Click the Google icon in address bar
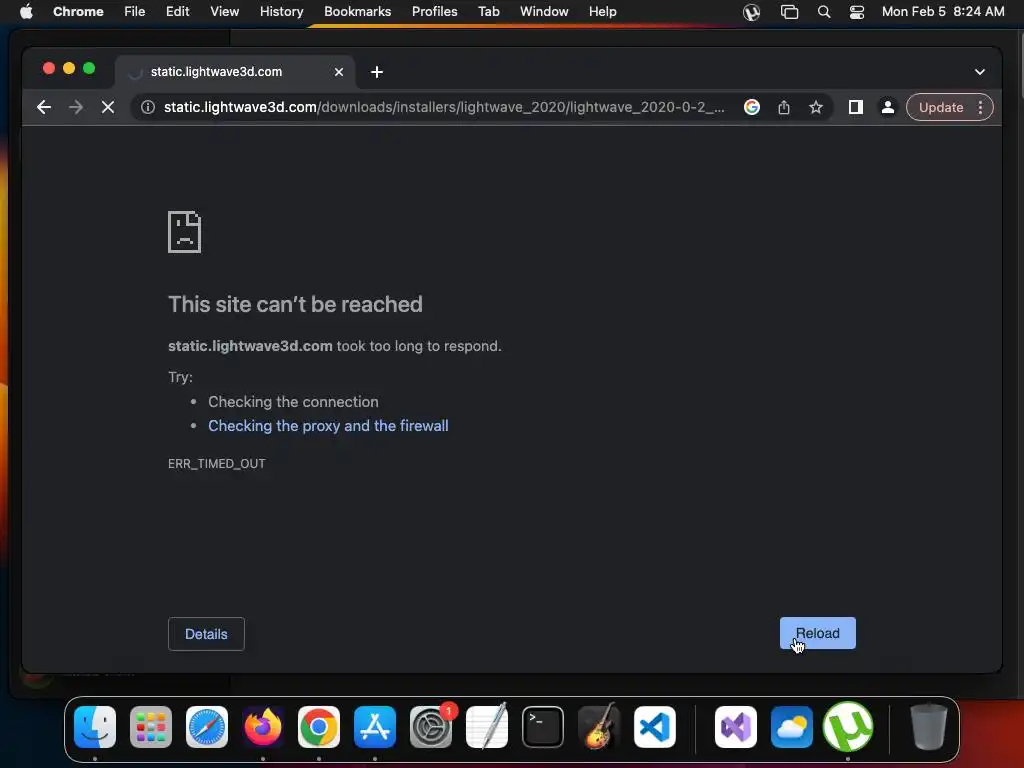1024x768 pixels. [752, 107]
